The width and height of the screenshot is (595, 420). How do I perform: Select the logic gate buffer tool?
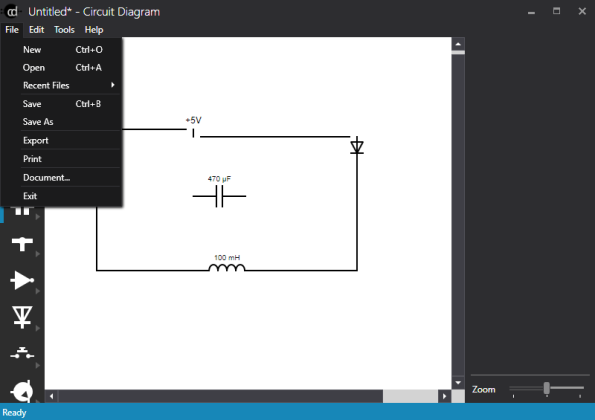point(22,280)
